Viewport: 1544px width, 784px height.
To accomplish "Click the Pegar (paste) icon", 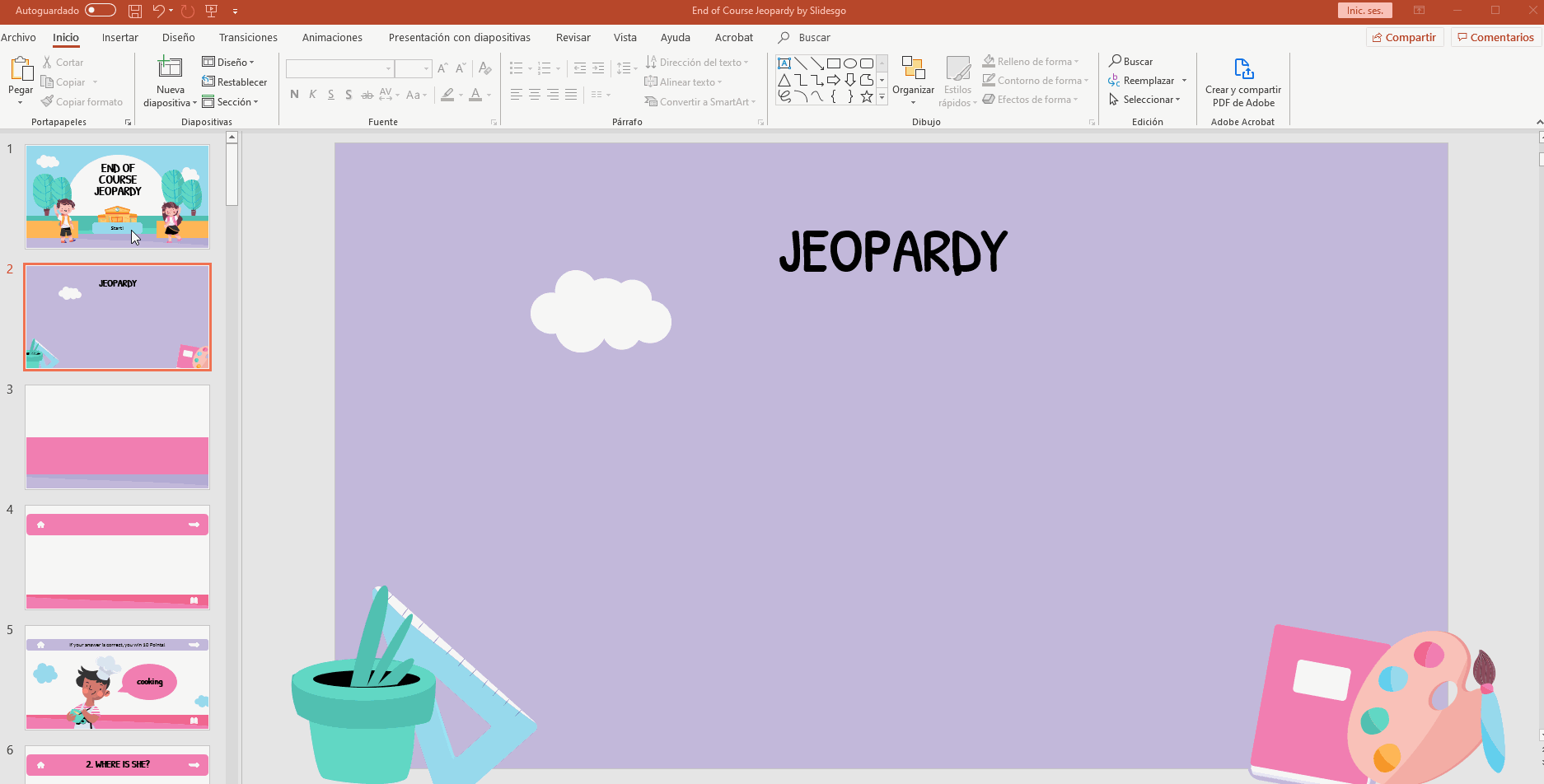I will pos(21,69).
